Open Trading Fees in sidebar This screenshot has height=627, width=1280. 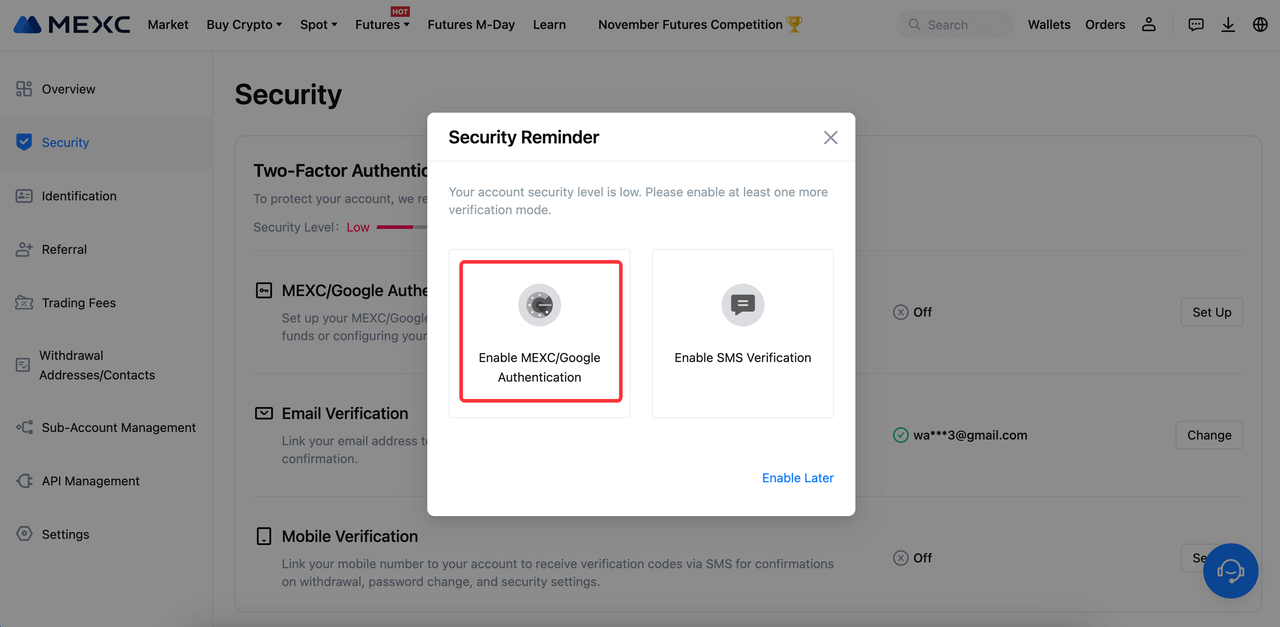point(78,303)
